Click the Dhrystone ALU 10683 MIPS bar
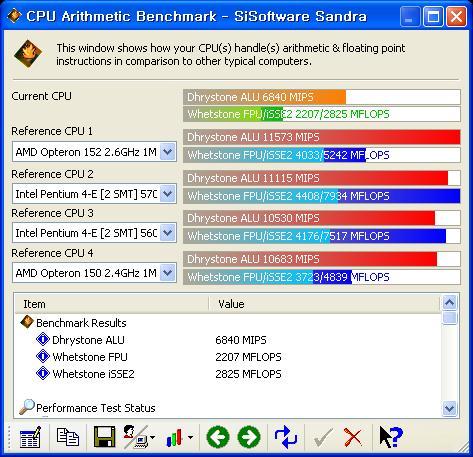This screenshot has width=473, height=457. tap(322, 259)
